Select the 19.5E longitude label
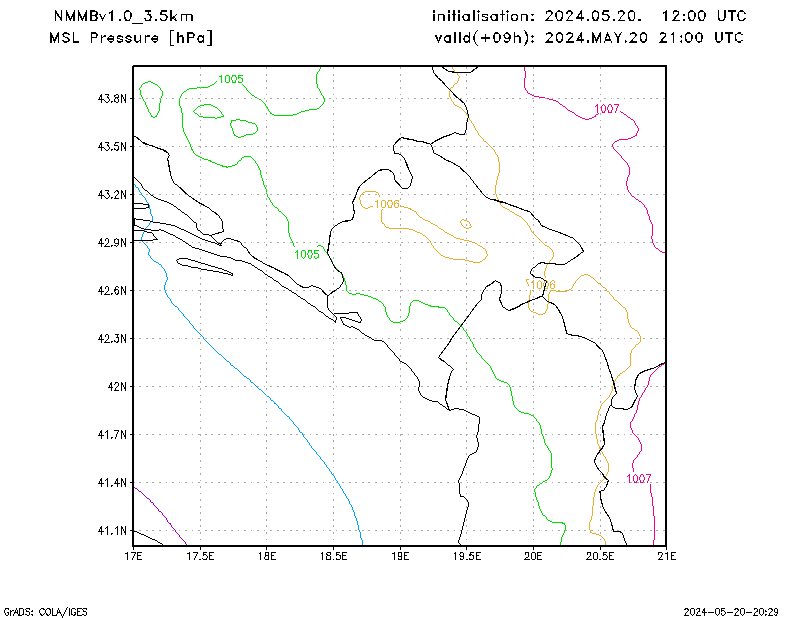The height and width of the screenshot is (618, 800). coord(466,556)
